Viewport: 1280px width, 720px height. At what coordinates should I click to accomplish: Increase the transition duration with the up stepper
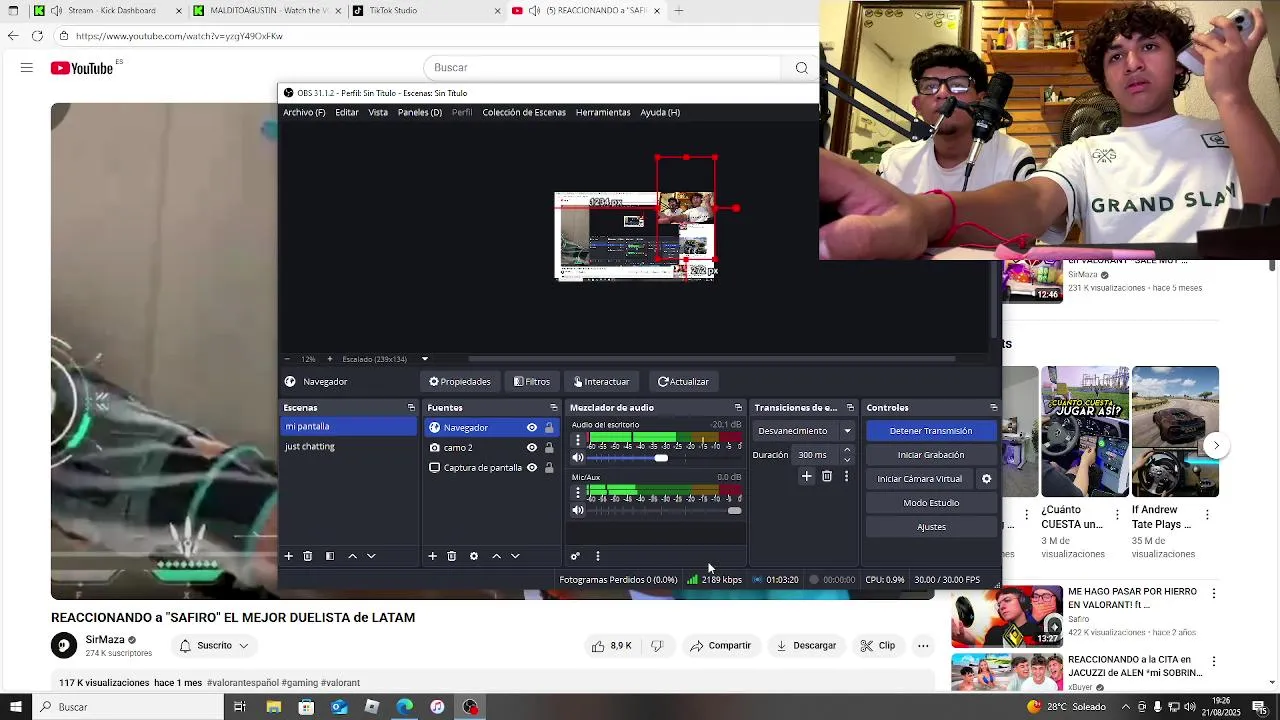[847, 450]
